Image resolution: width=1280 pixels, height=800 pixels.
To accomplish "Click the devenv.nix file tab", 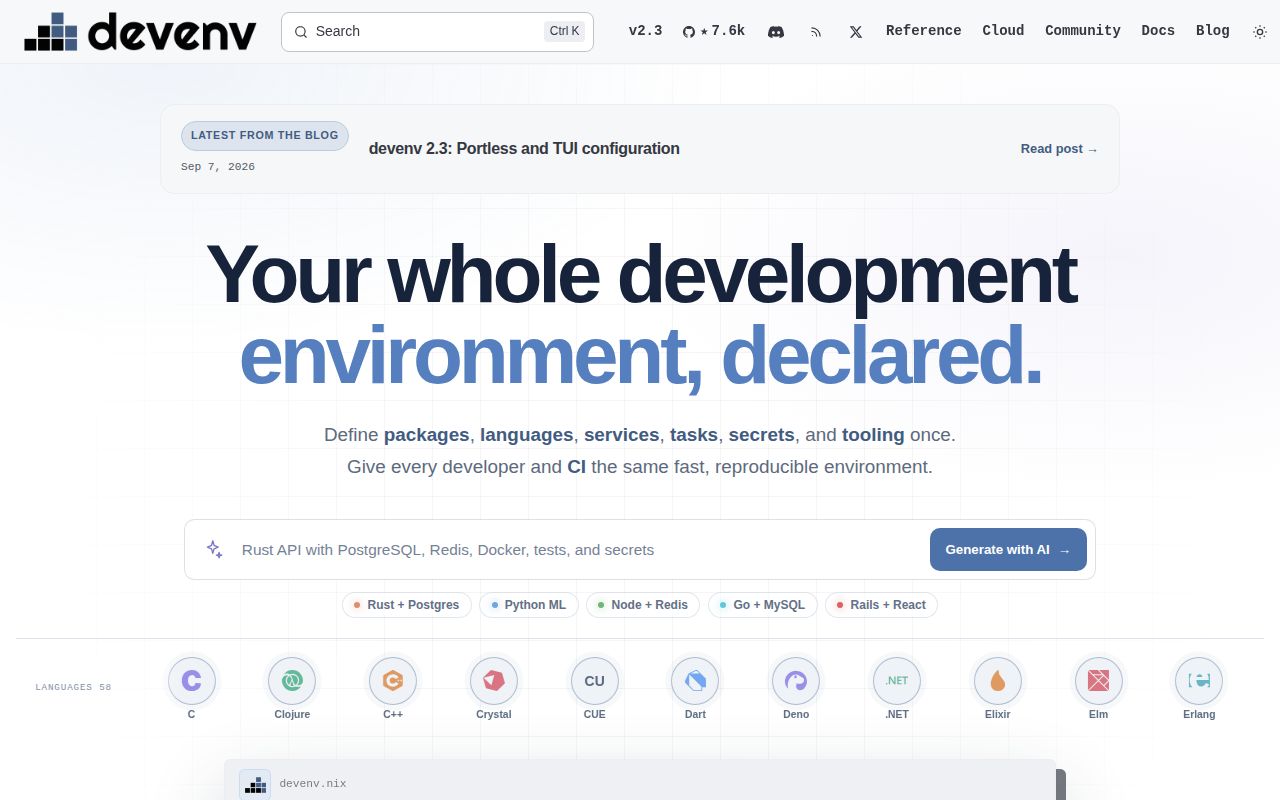I will (x=313, y=784).
